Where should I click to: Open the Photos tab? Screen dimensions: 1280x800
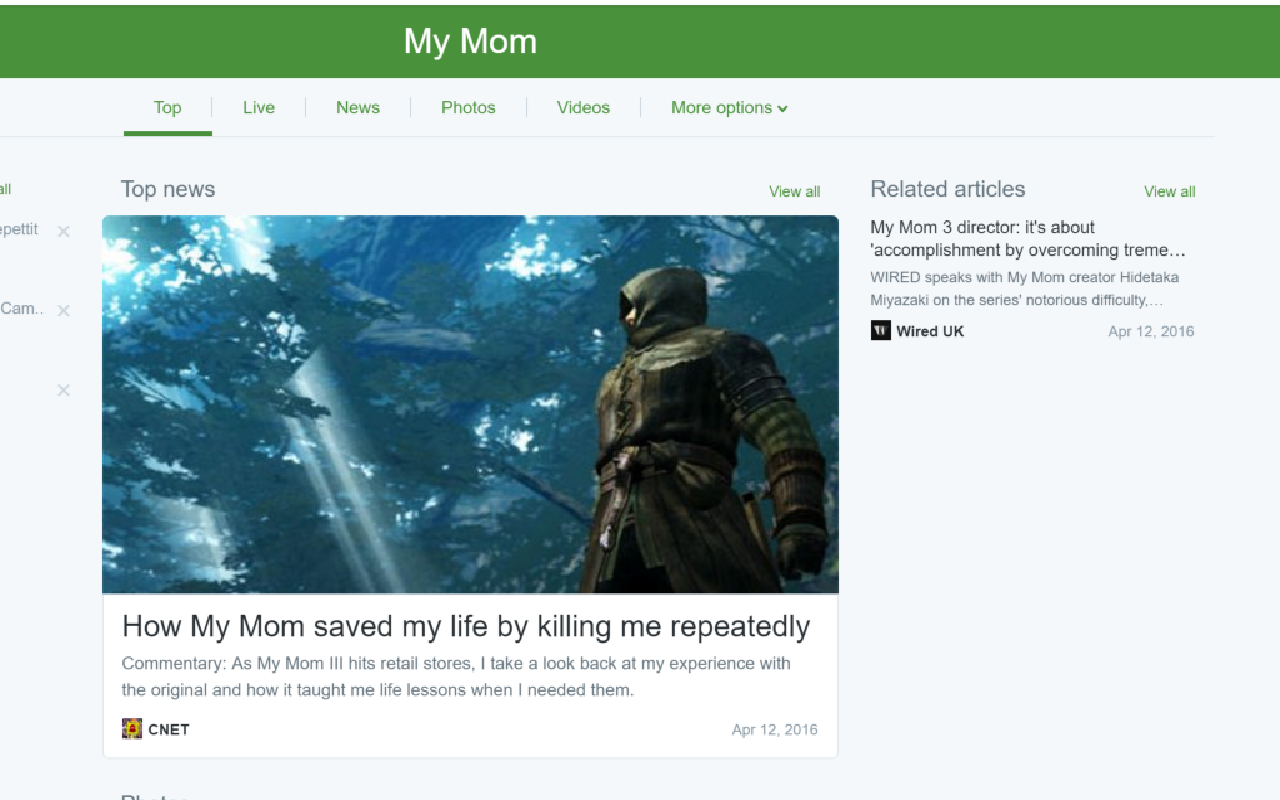pyautogui.click(x=468, y=107)
